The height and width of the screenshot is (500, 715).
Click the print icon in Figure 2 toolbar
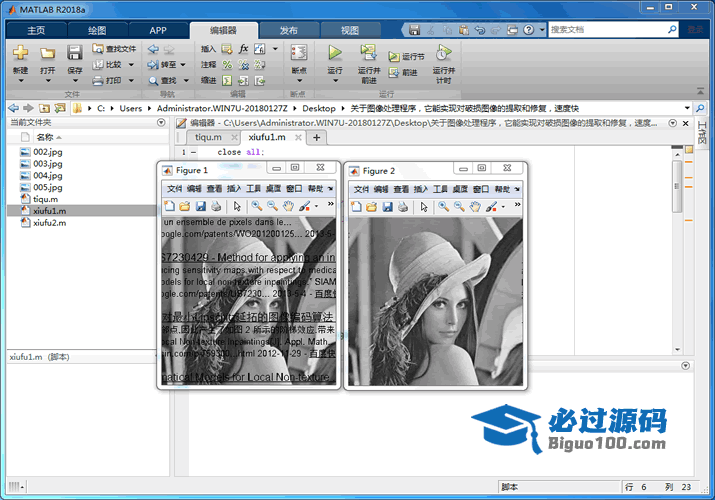tap(402, 206)
